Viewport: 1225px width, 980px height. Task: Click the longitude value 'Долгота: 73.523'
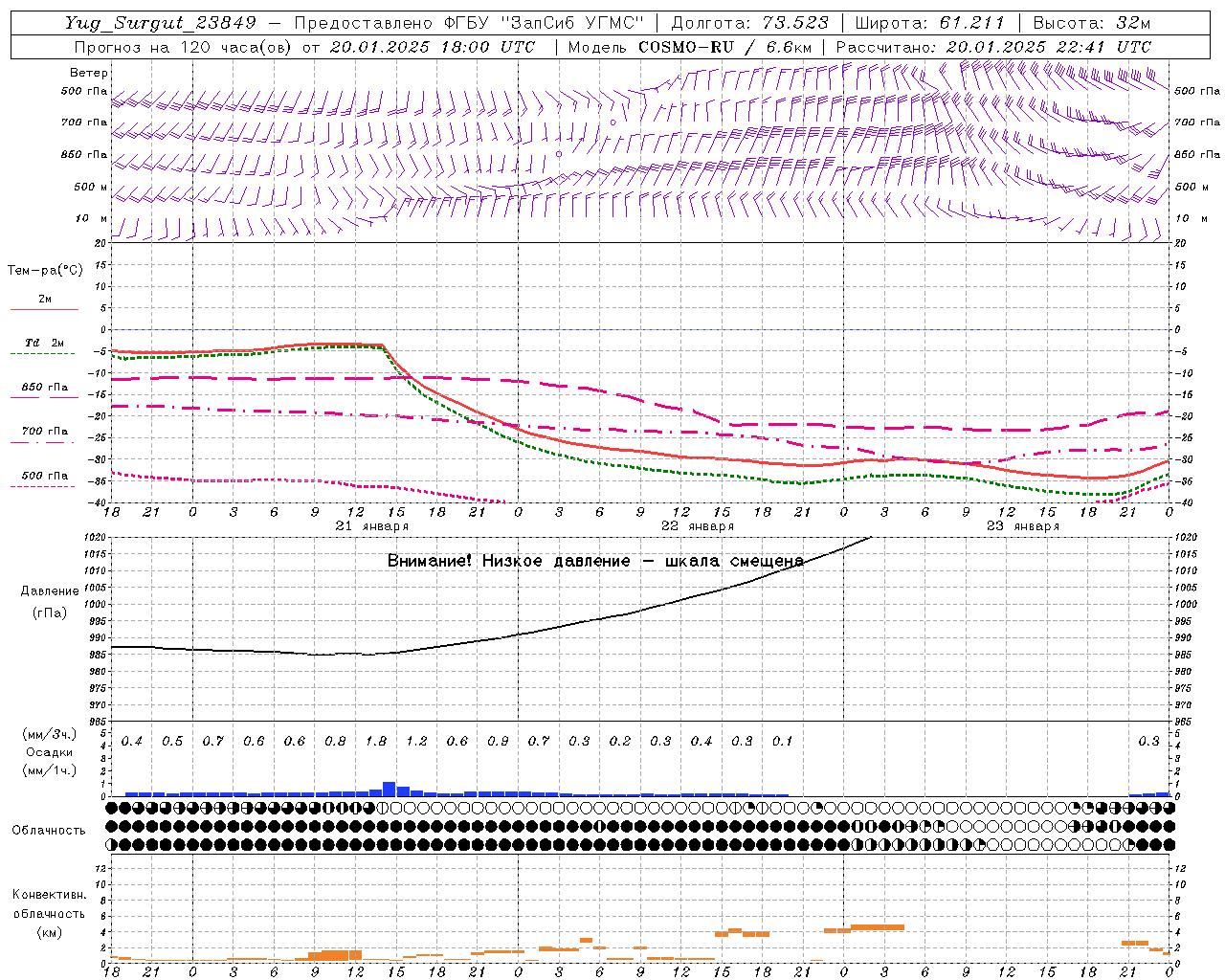pos(750,23)
